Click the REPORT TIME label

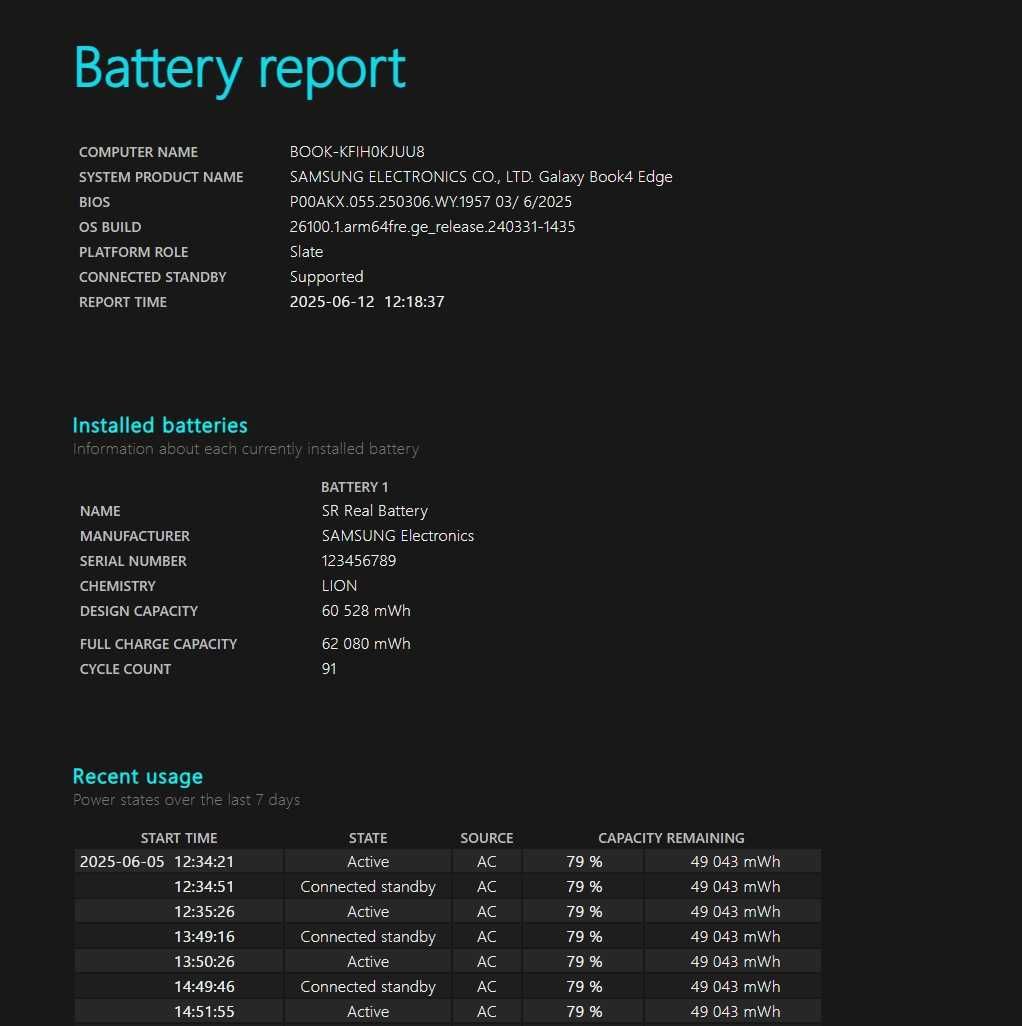[x=123, y=302]
